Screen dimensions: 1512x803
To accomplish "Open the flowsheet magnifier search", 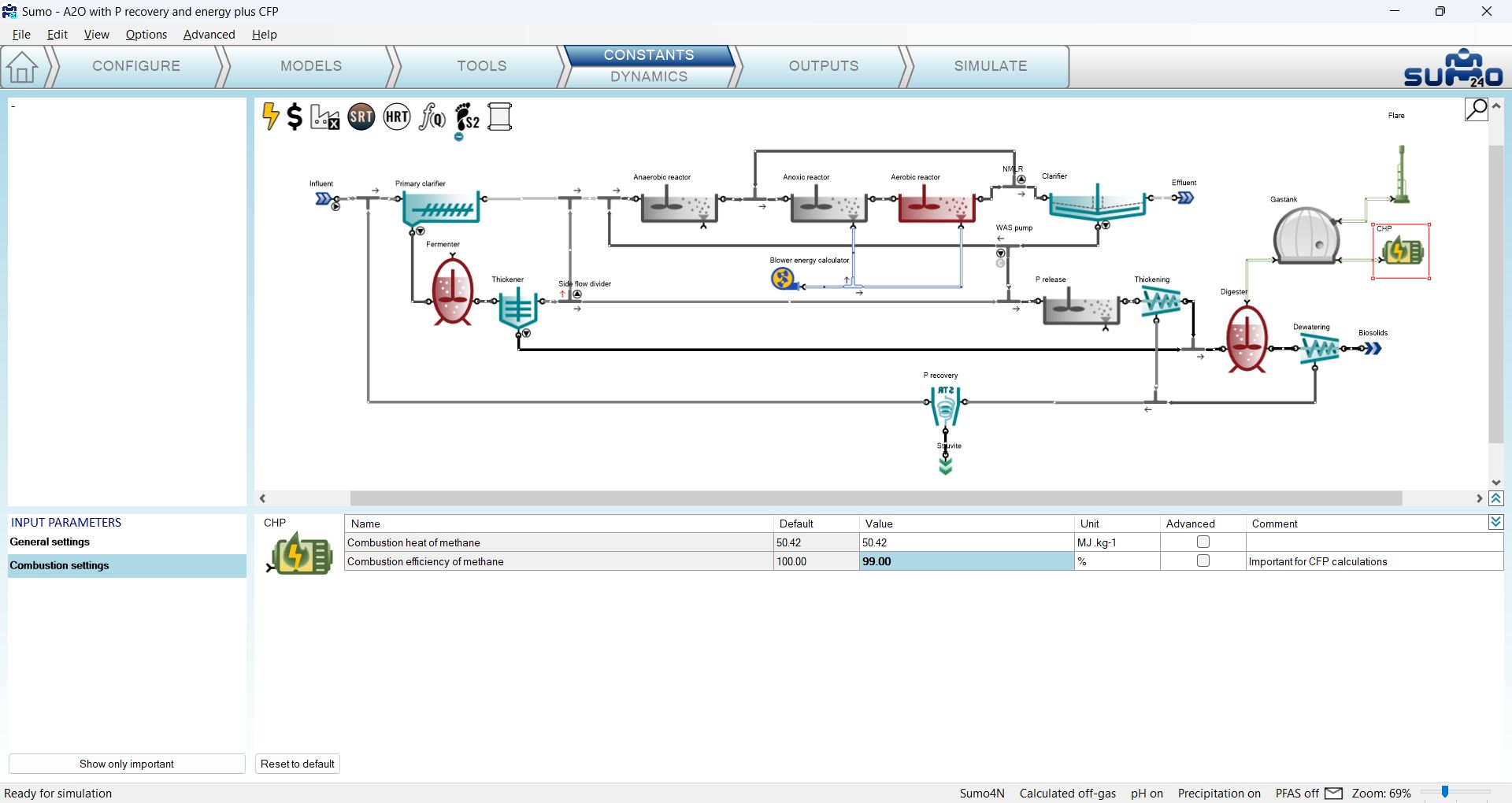I will click(x=1477, y=109).
